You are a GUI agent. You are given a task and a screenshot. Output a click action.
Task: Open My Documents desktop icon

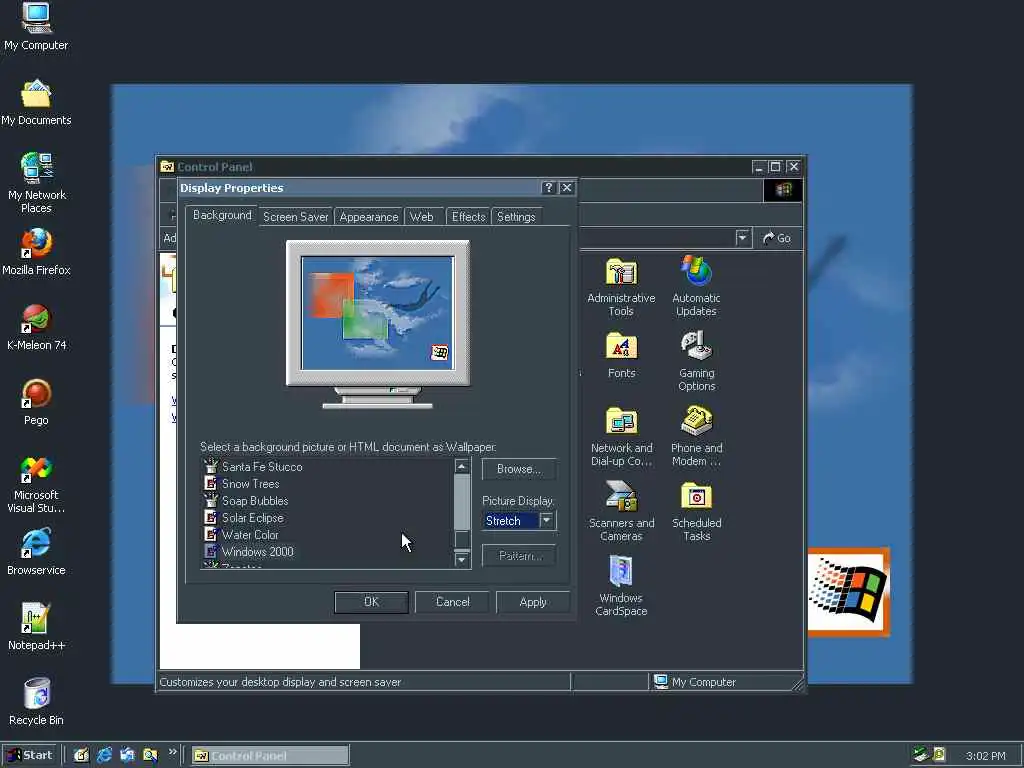tap(36, 103)
